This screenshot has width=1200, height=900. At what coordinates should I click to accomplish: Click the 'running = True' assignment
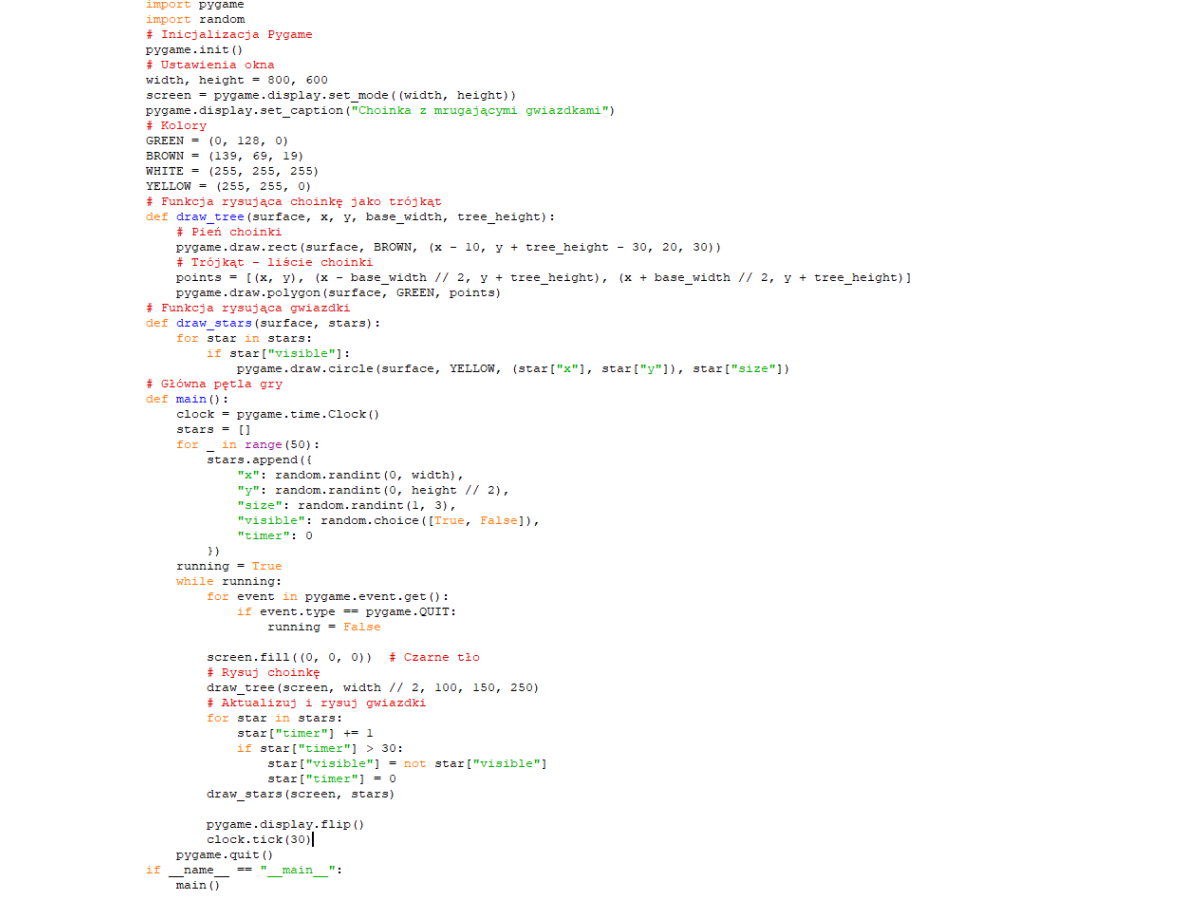(x=229, y=566)
